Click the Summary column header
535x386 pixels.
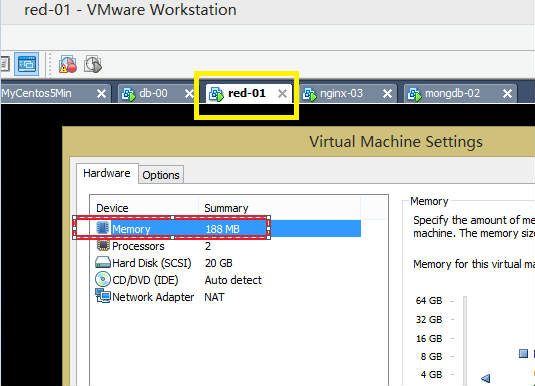coord(226,208)
